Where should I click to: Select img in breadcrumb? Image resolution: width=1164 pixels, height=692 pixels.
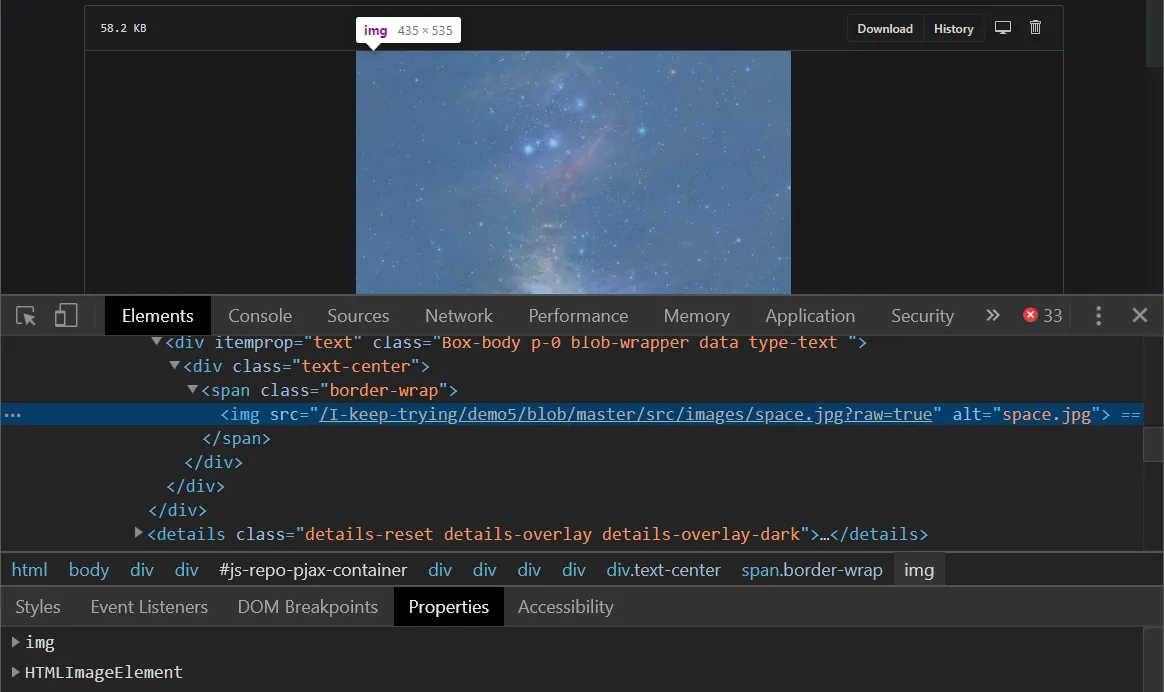tap(918, 569)
